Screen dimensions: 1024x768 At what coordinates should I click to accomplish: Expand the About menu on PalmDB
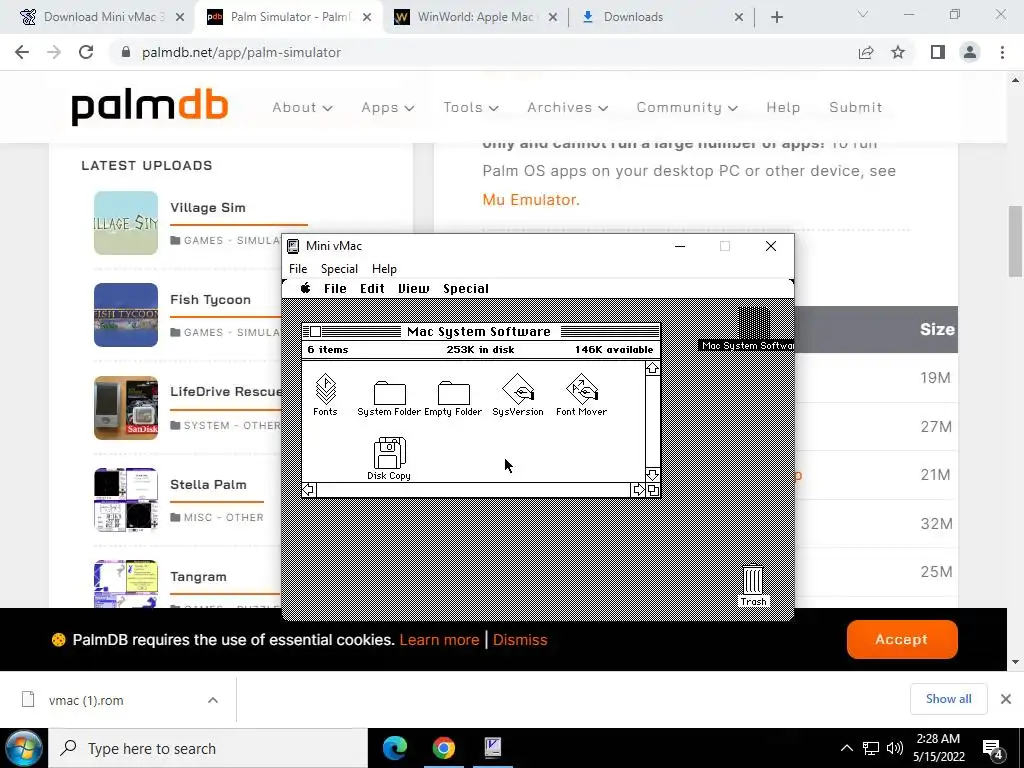point(302,108)
